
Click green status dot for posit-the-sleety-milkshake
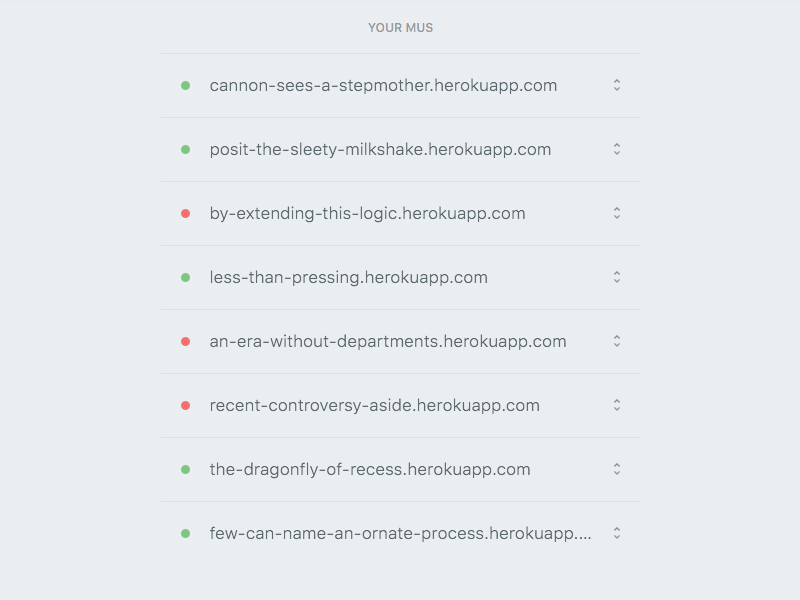[185, 150]
